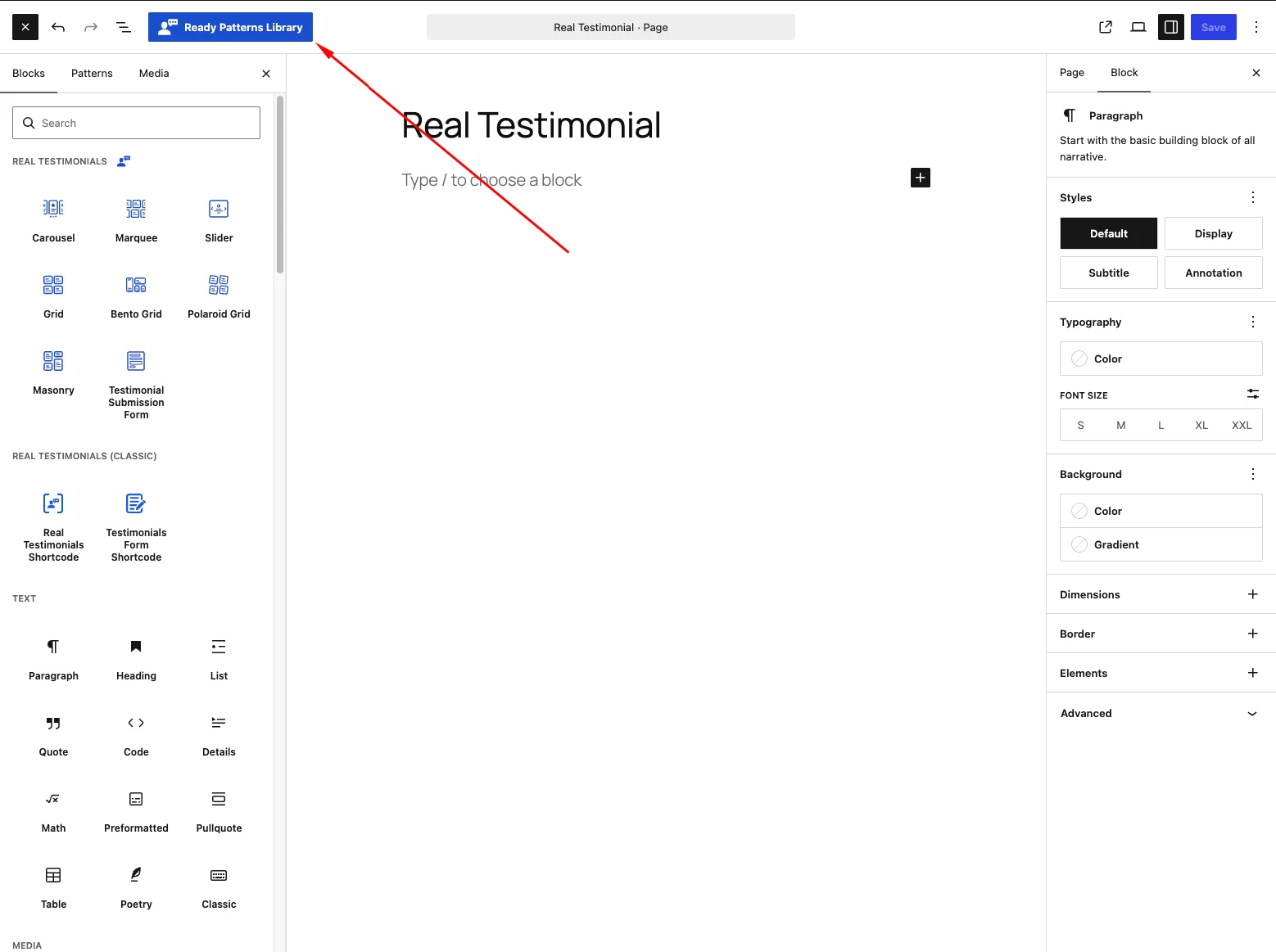The width and height of the screenshot is (1276, 952).
Task: Insert the Carousel testimonial block
Action: point(53,221)
